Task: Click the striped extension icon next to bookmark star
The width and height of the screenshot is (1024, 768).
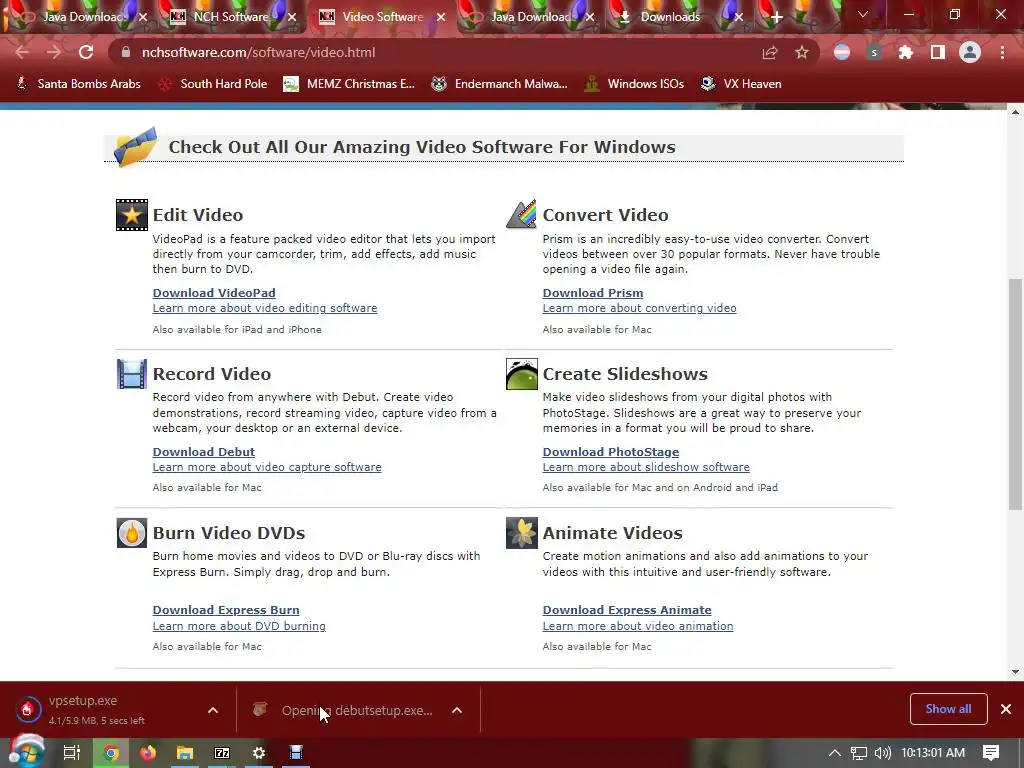Action: coord(842,52)
